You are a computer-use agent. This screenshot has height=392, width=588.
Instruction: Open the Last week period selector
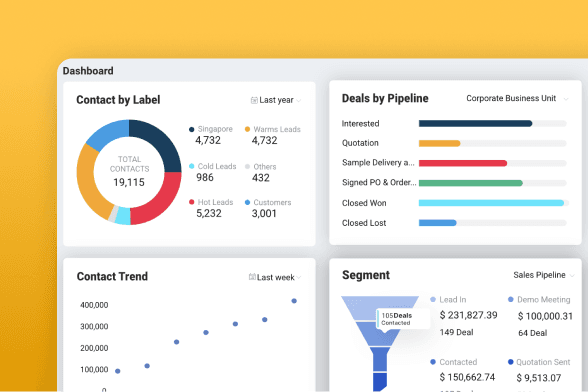click(x=275, y=277)
